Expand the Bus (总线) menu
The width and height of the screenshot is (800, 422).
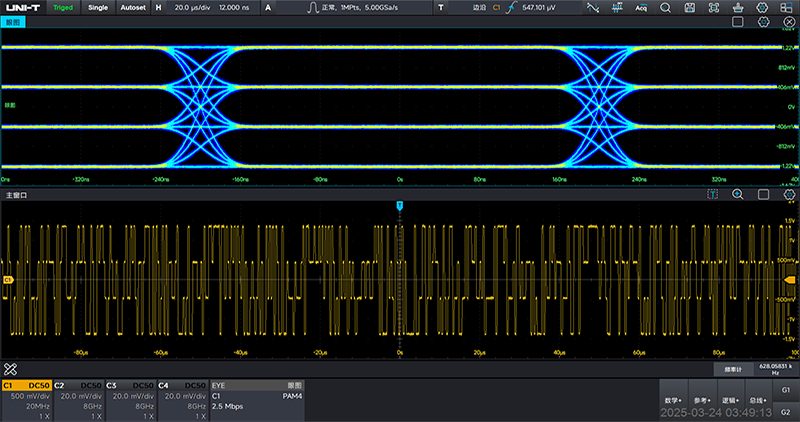[758, 400]
